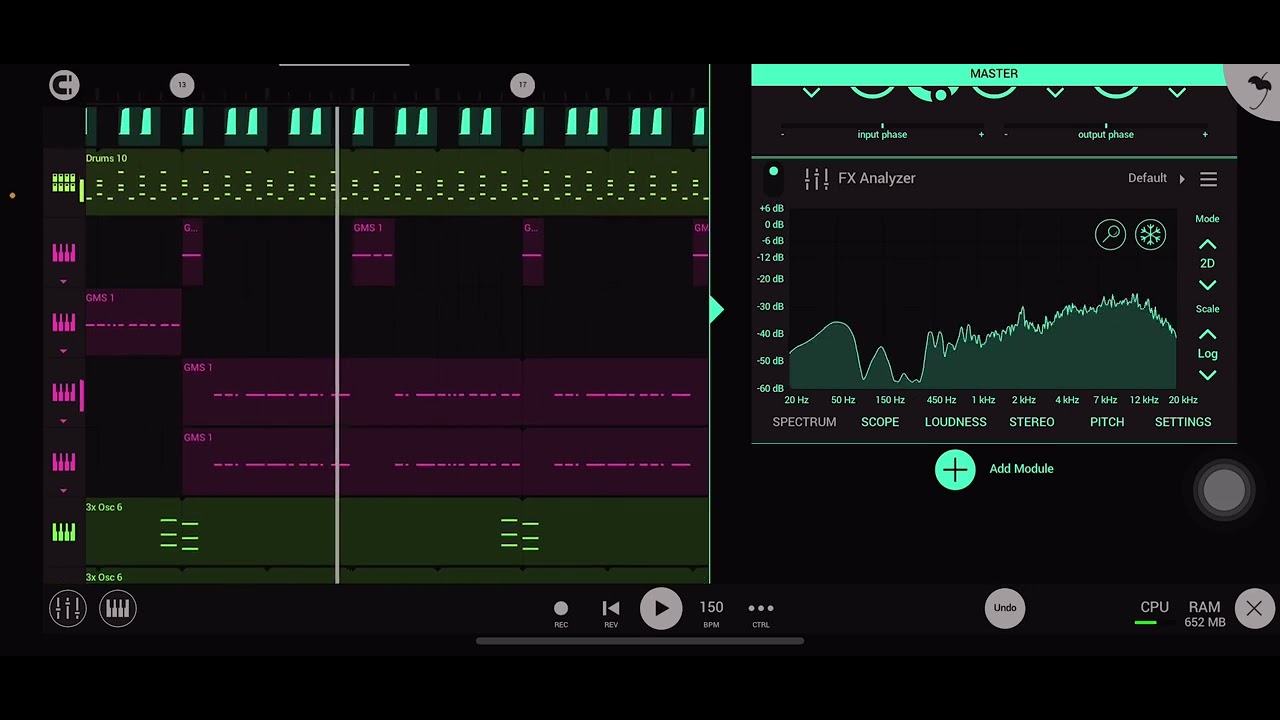Viewport: 1280px width, 720px height.
Task: Switch to the SPECTRUM tab
Action: pyautogui.click(x=804, y=422)
